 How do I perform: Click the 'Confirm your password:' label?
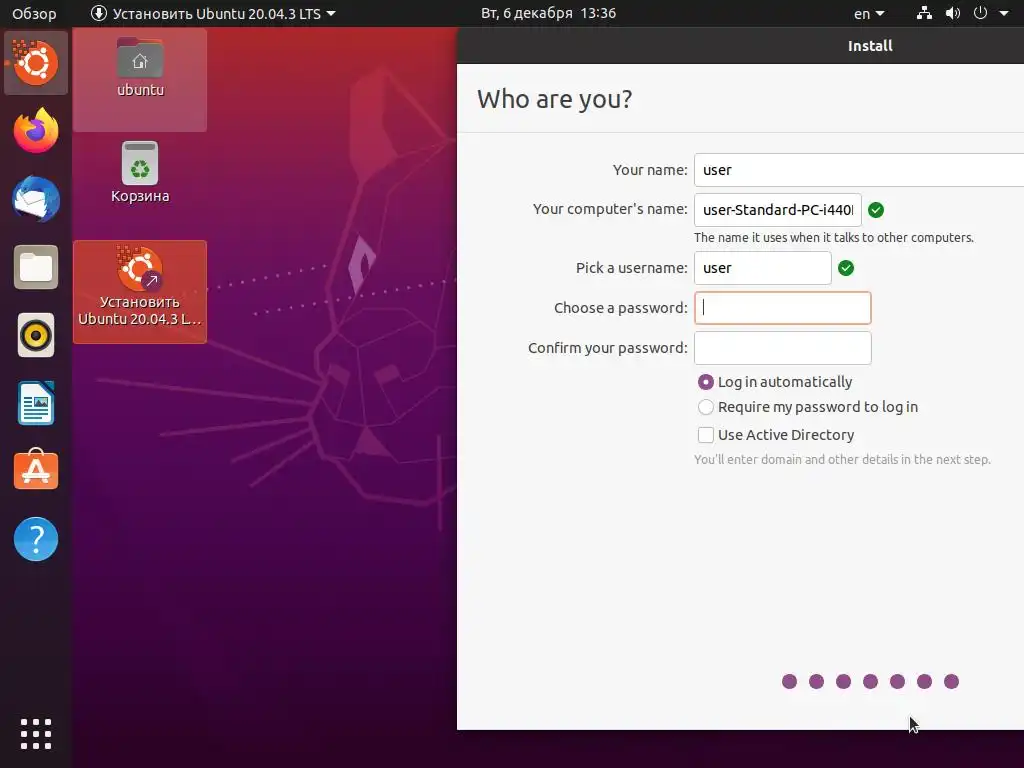click(607, 347)
